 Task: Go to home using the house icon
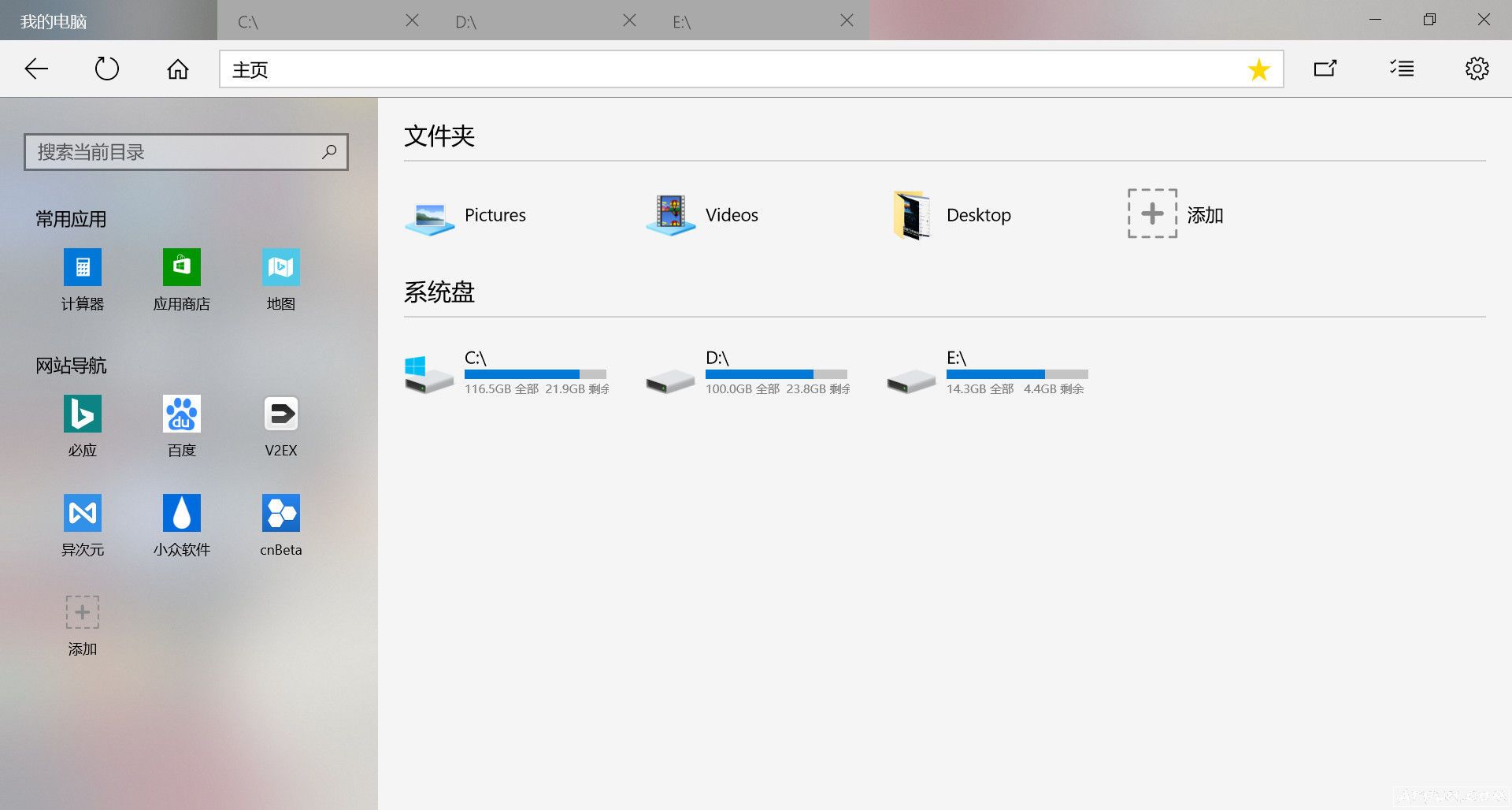178,69
